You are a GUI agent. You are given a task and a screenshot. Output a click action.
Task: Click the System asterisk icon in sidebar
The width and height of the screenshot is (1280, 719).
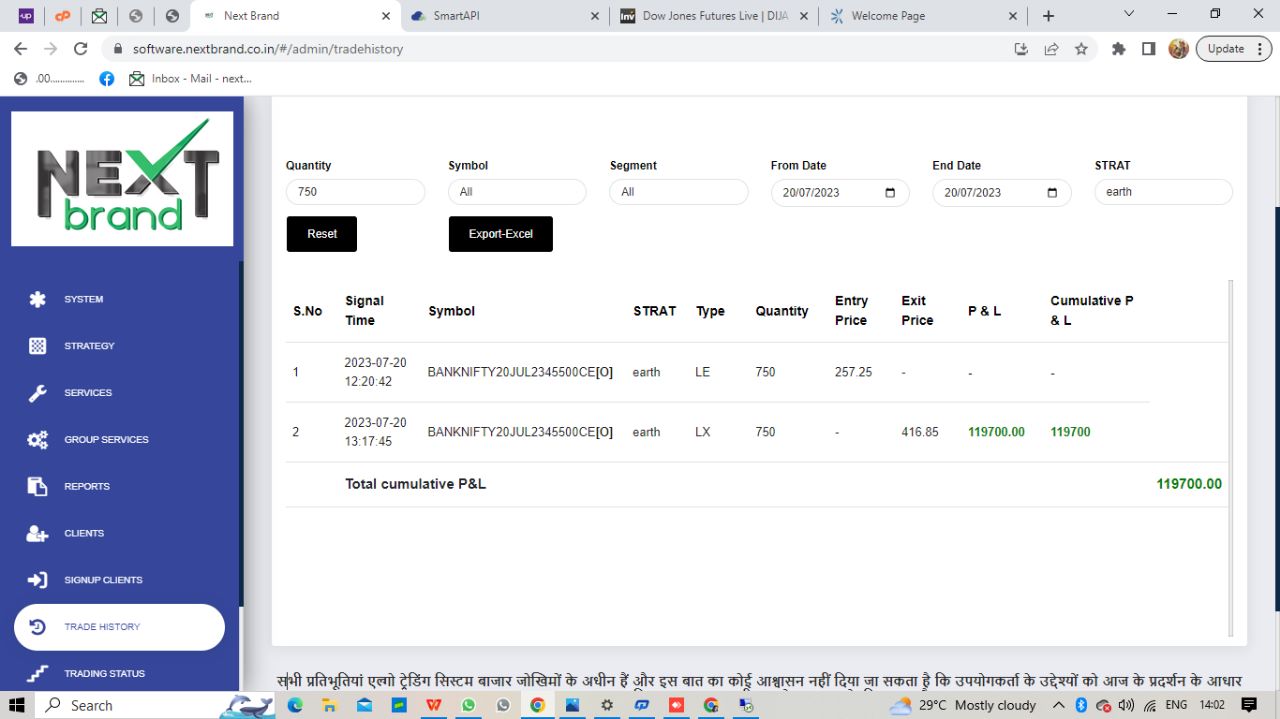(x=38, y=299)
